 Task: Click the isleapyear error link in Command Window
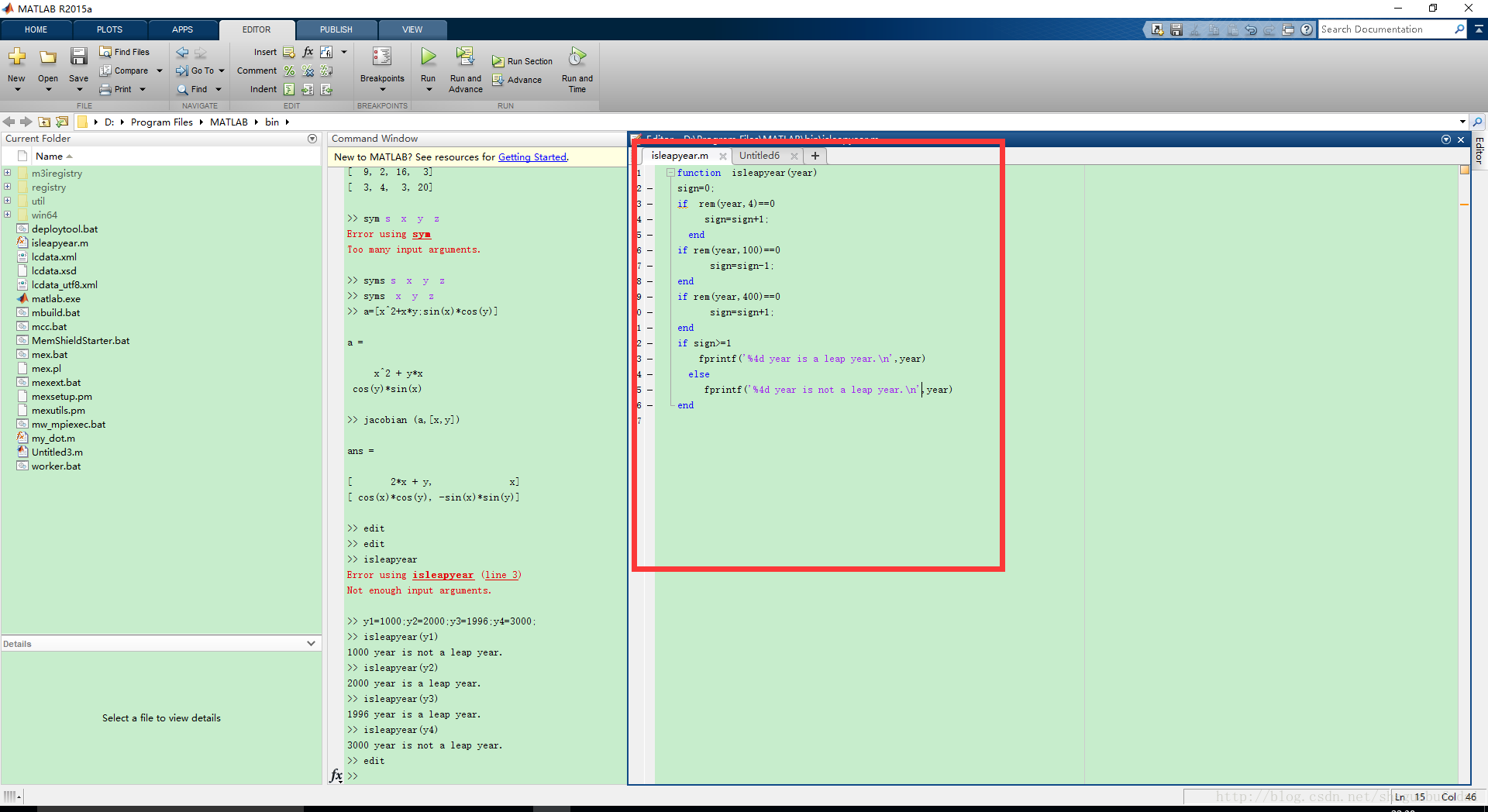(443, 575)
